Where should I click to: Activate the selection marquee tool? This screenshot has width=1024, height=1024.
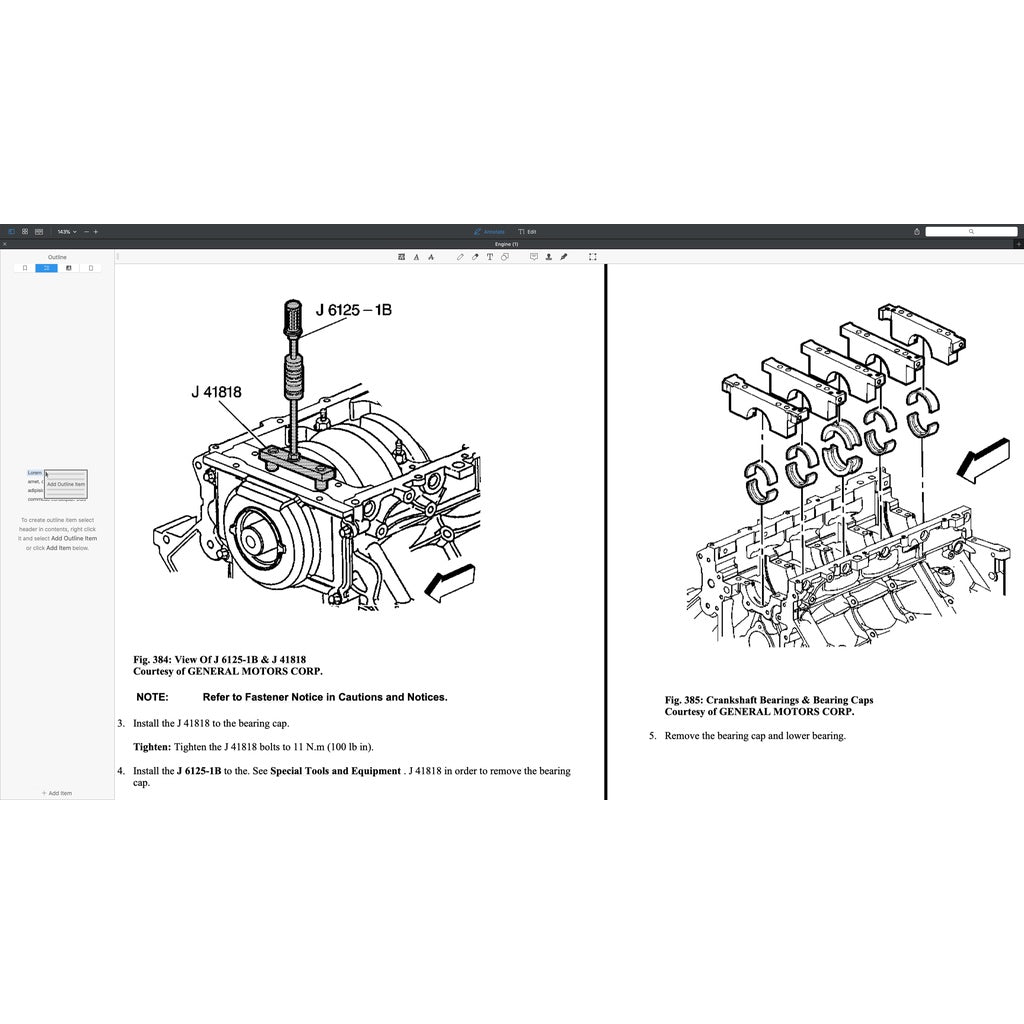592,256
